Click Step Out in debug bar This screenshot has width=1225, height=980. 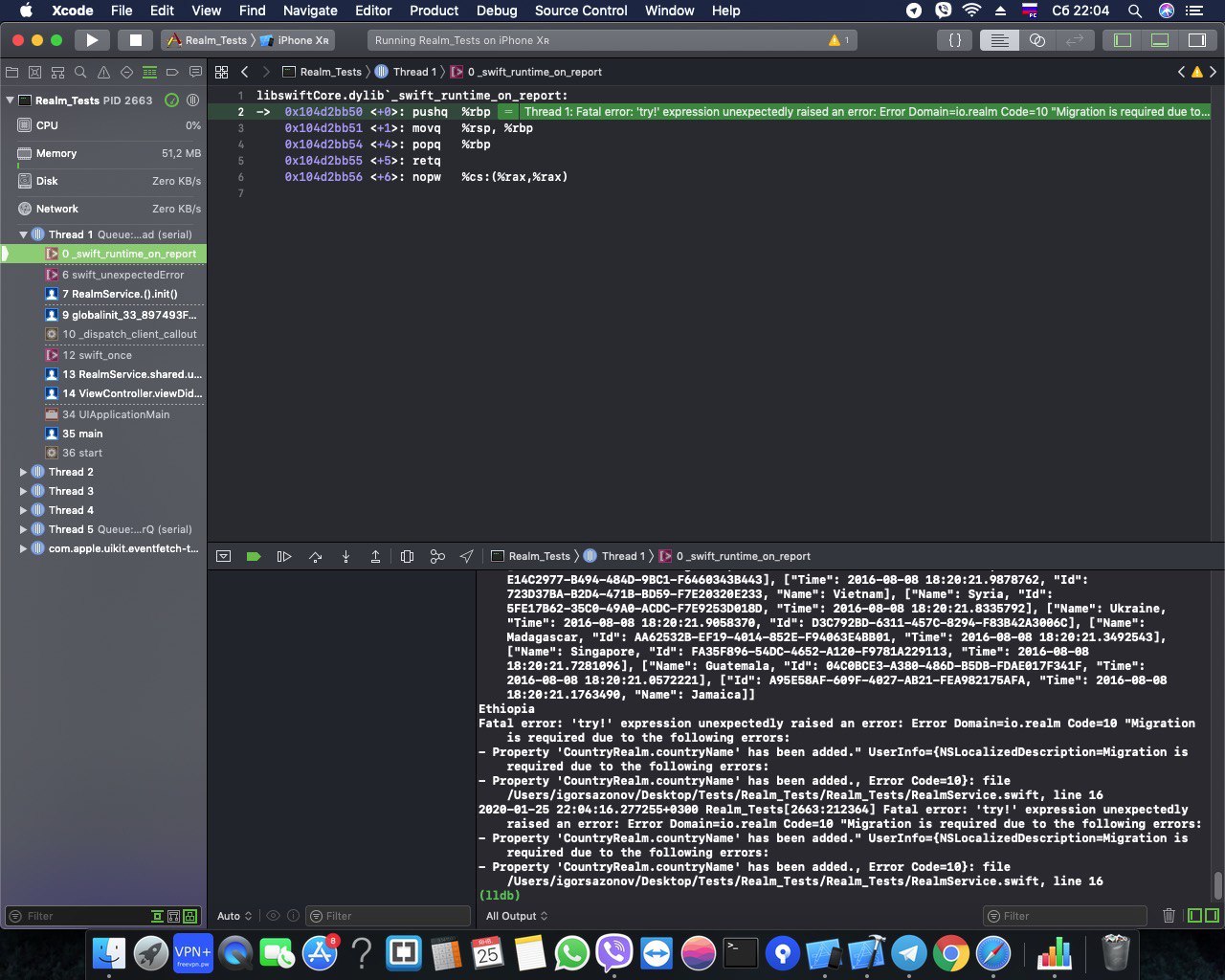tap(376, 556)
